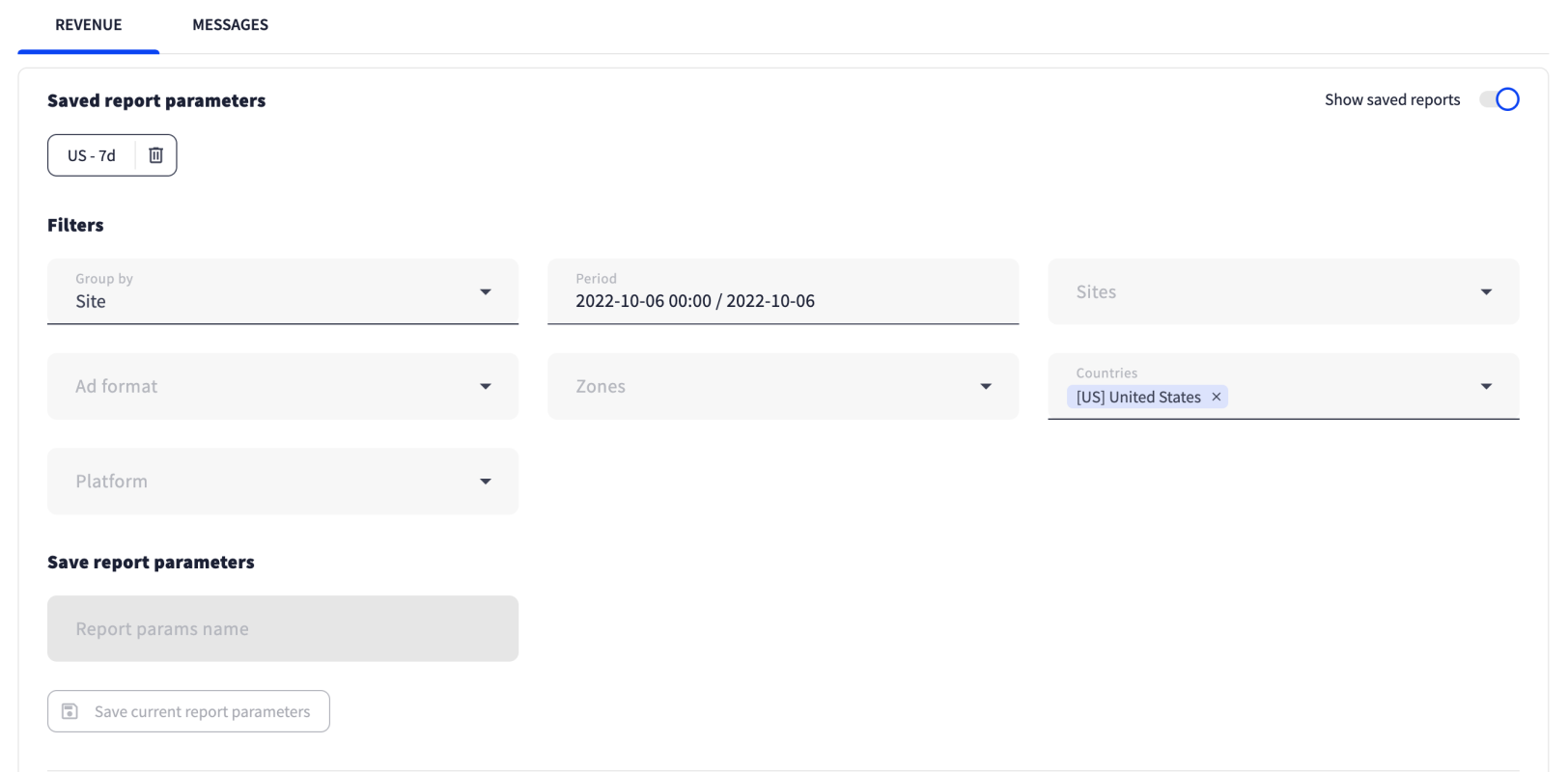Click the Show saved reports label
1568x772 pixels.
[x=1392, y=99]
